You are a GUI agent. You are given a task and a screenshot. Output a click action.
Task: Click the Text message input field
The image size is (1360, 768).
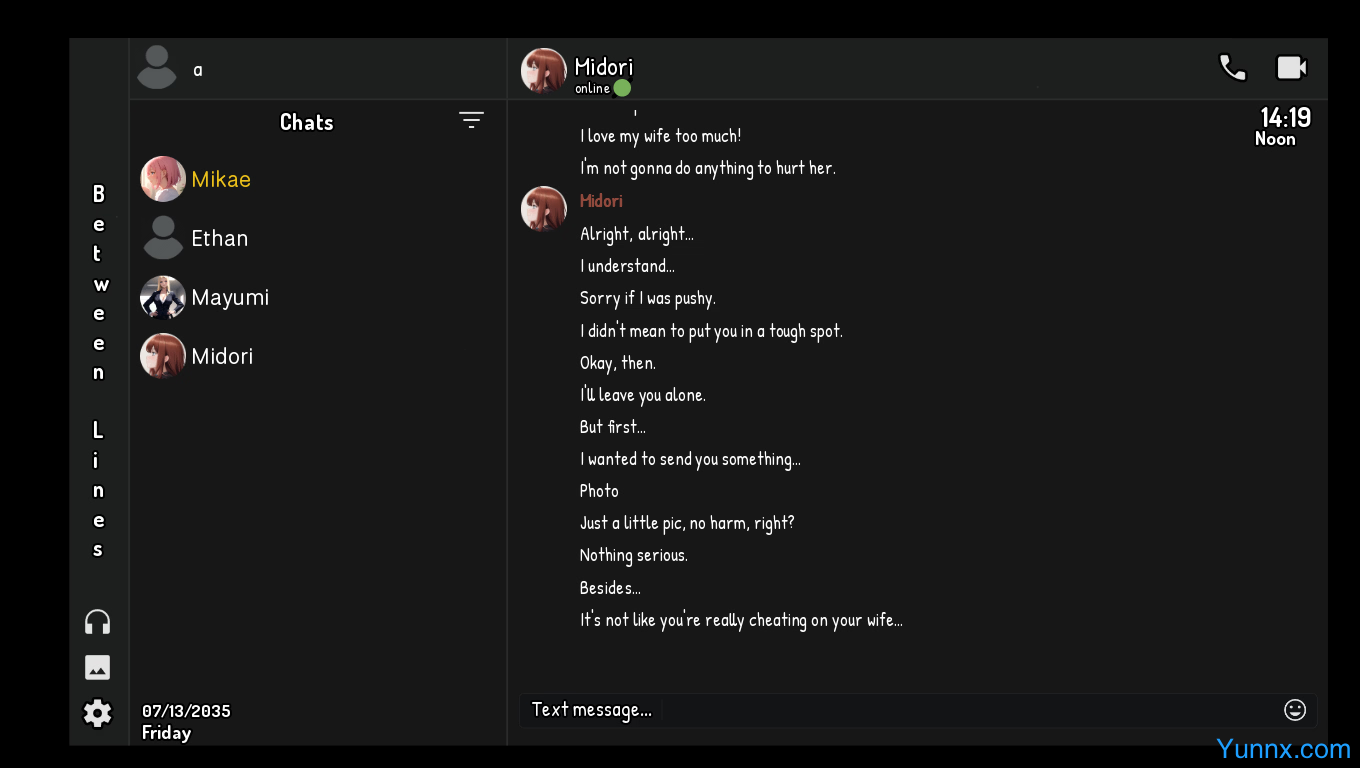900,709
